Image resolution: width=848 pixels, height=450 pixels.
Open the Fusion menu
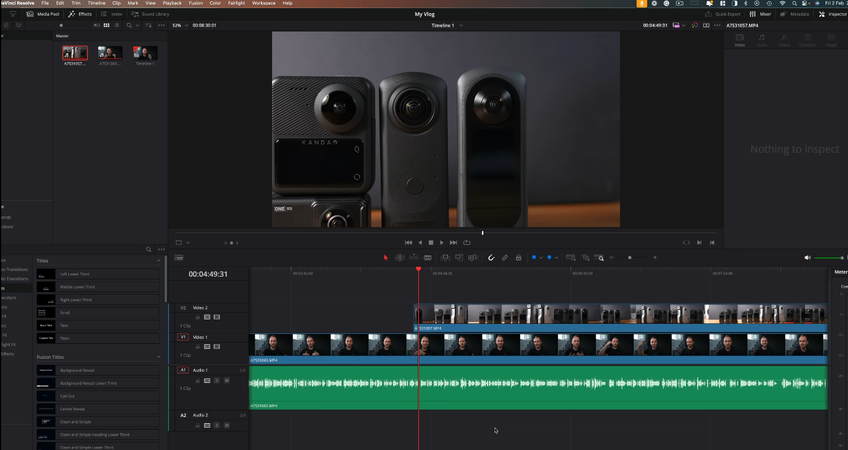point(196,3)
